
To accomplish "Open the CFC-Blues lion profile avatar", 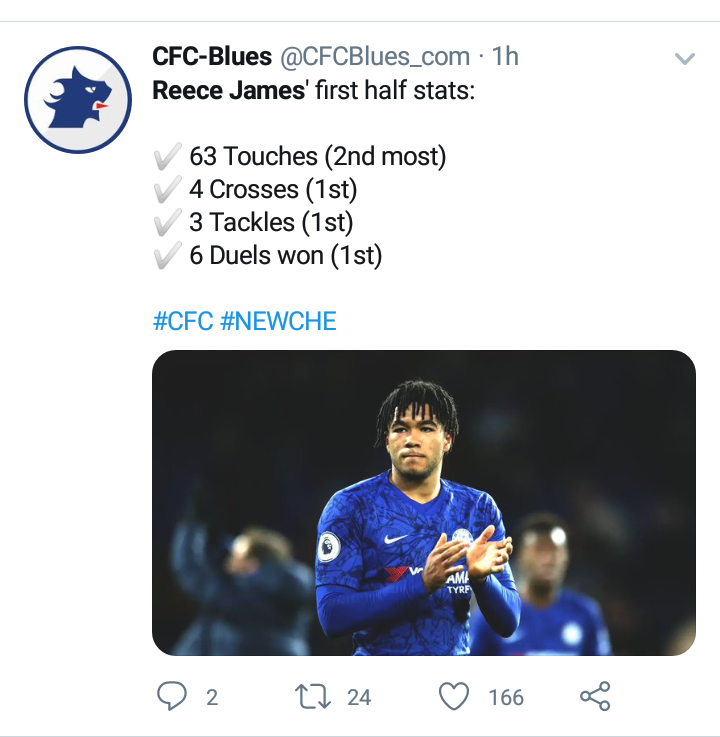I will click(x=78, y=99).
